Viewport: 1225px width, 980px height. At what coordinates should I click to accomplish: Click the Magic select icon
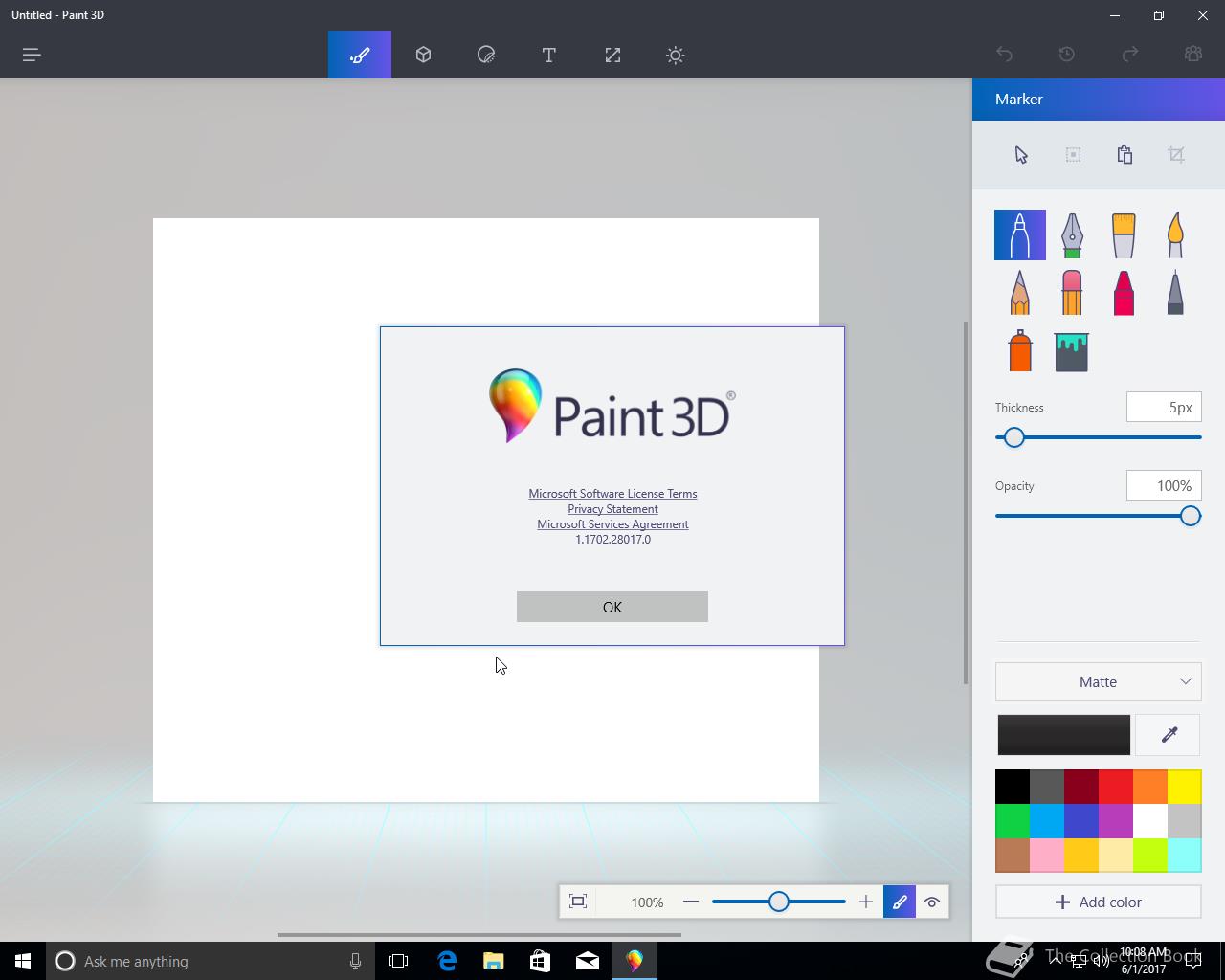tap(1073, 155)
